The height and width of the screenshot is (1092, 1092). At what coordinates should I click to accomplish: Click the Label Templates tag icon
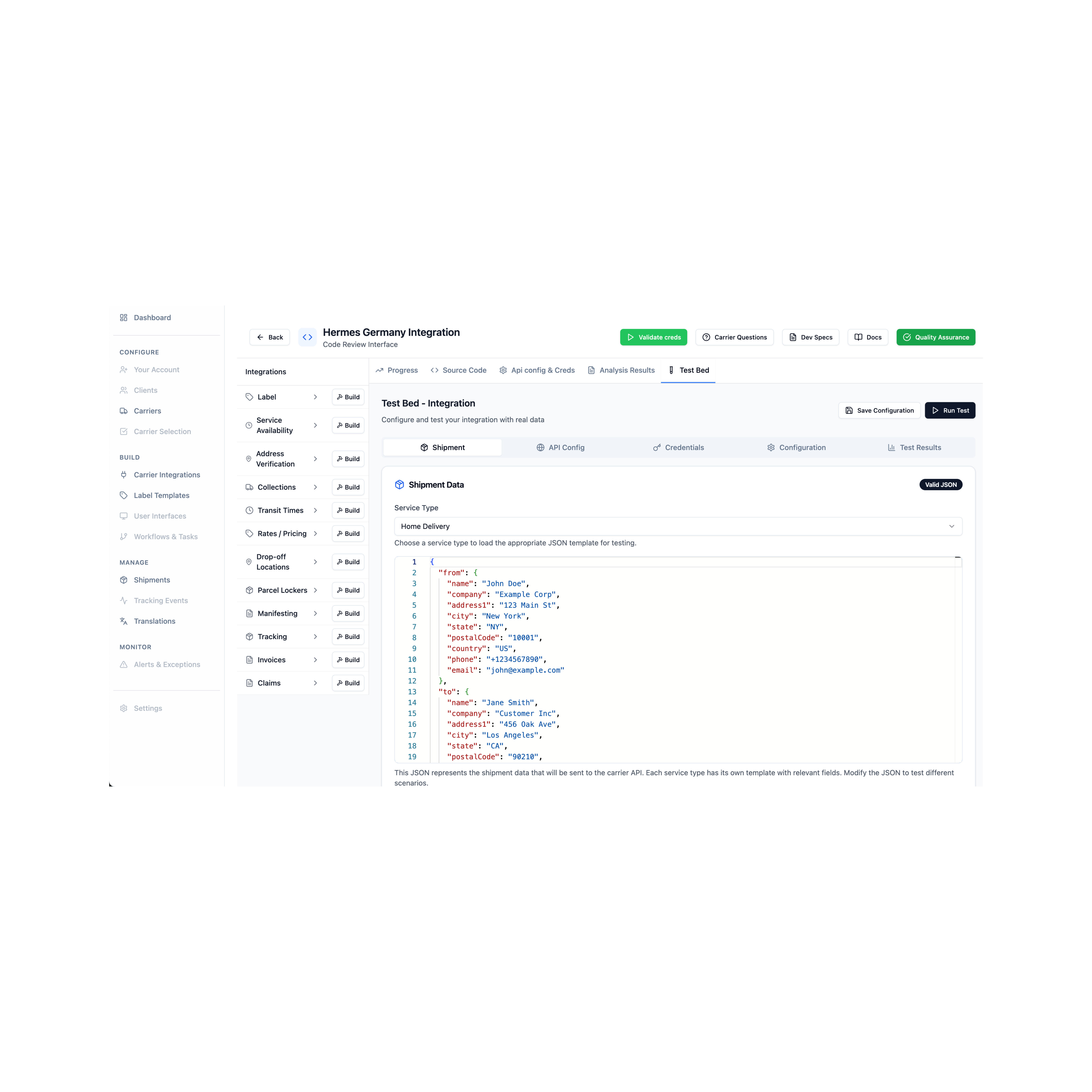(x=124, y=496)
